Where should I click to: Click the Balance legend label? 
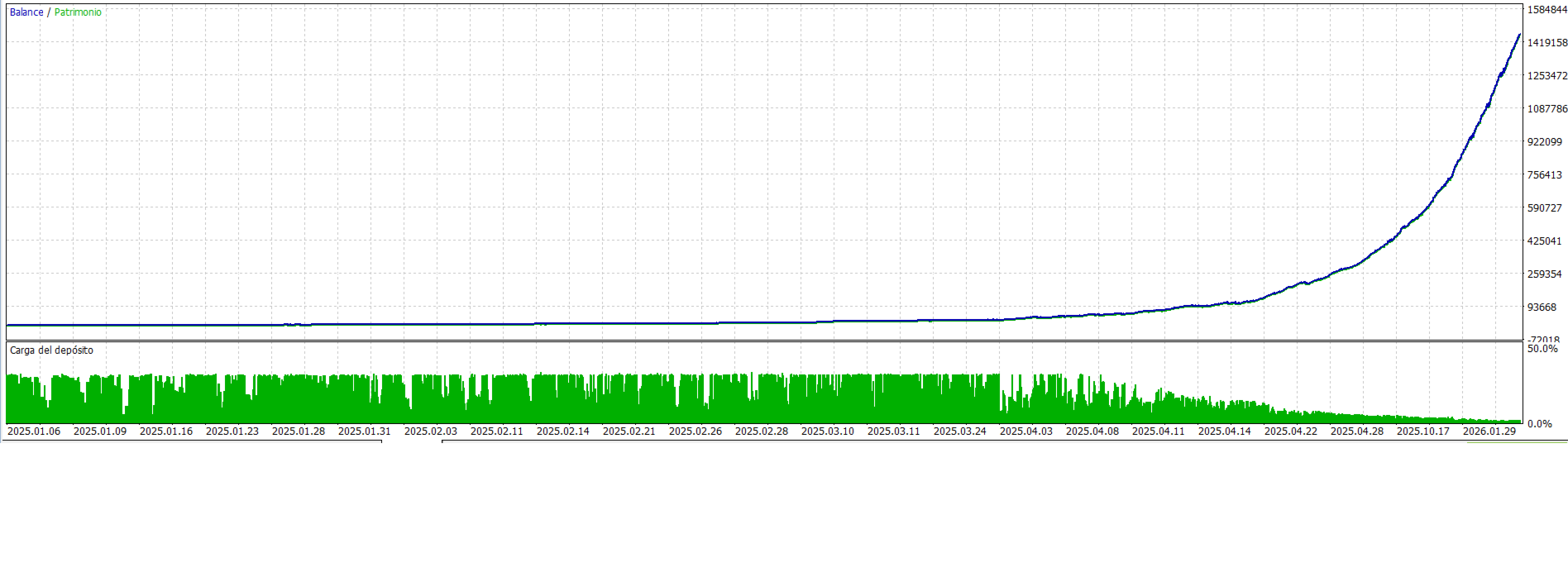click(x=26, y=12)
